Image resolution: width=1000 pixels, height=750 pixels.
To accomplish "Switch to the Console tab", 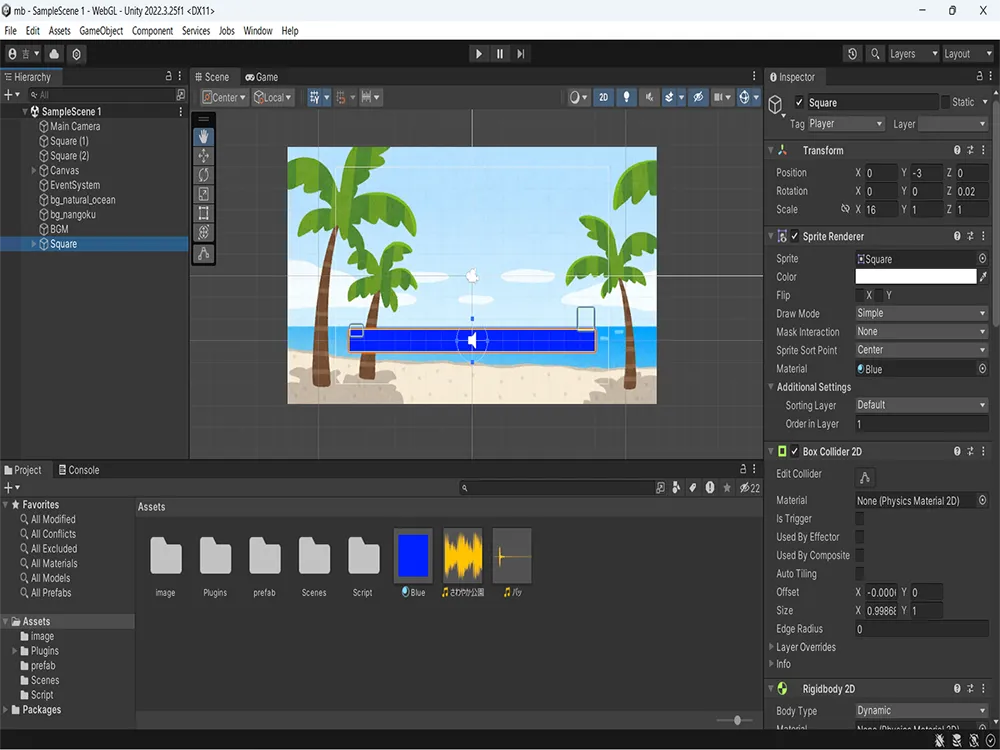I will click(x=79, y=470).
